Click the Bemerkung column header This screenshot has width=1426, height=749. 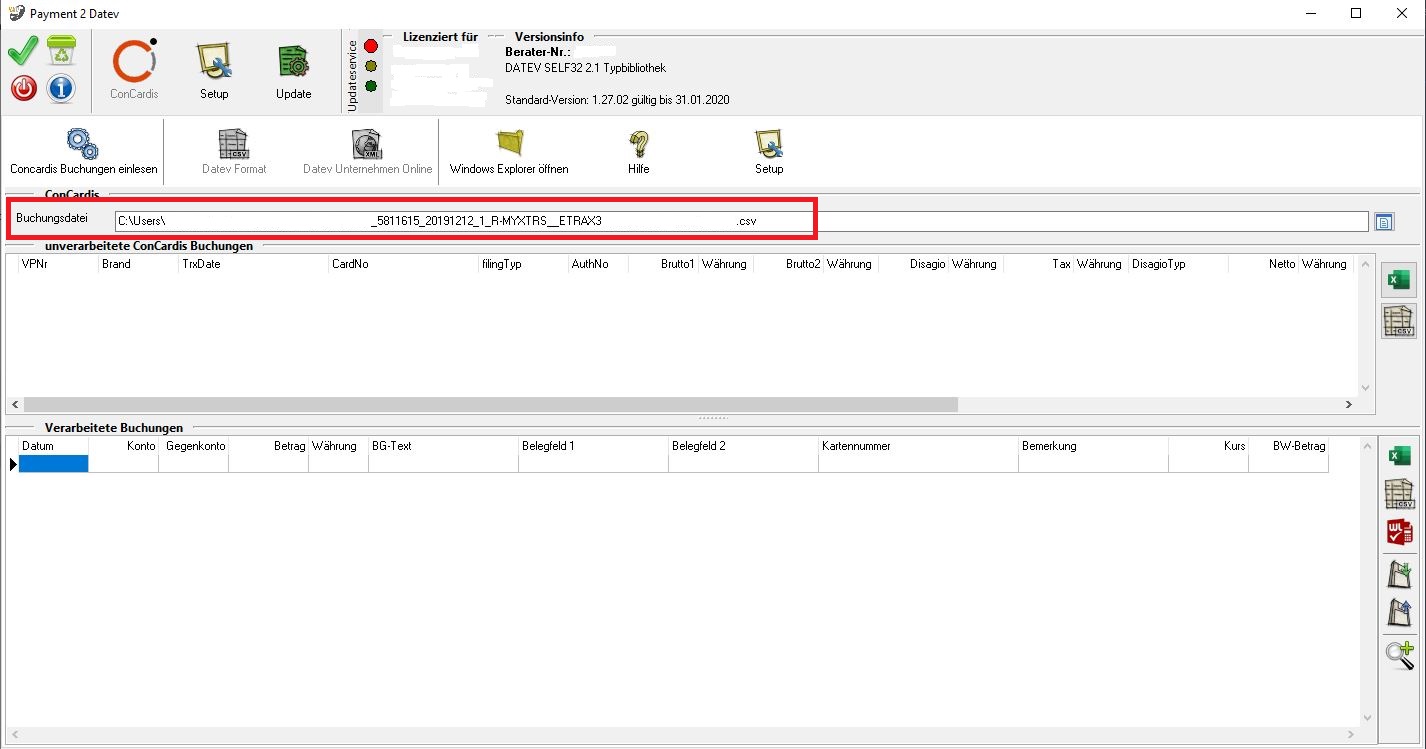coord(1093,446)
